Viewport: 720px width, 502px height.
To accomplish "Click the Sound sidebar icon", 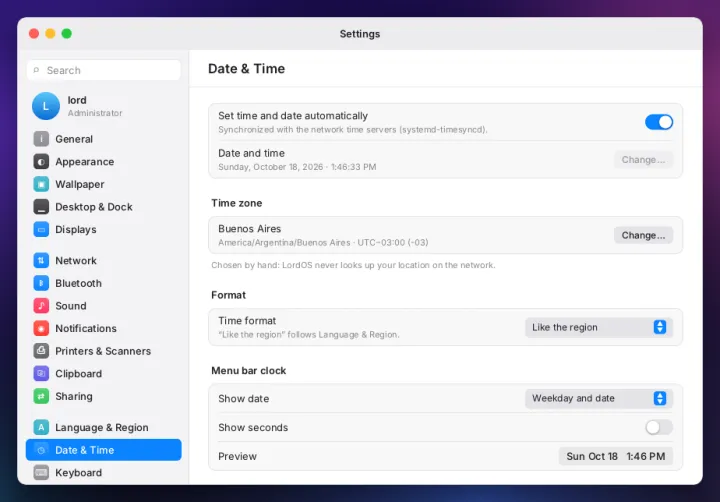I will [x=41, y=305].
